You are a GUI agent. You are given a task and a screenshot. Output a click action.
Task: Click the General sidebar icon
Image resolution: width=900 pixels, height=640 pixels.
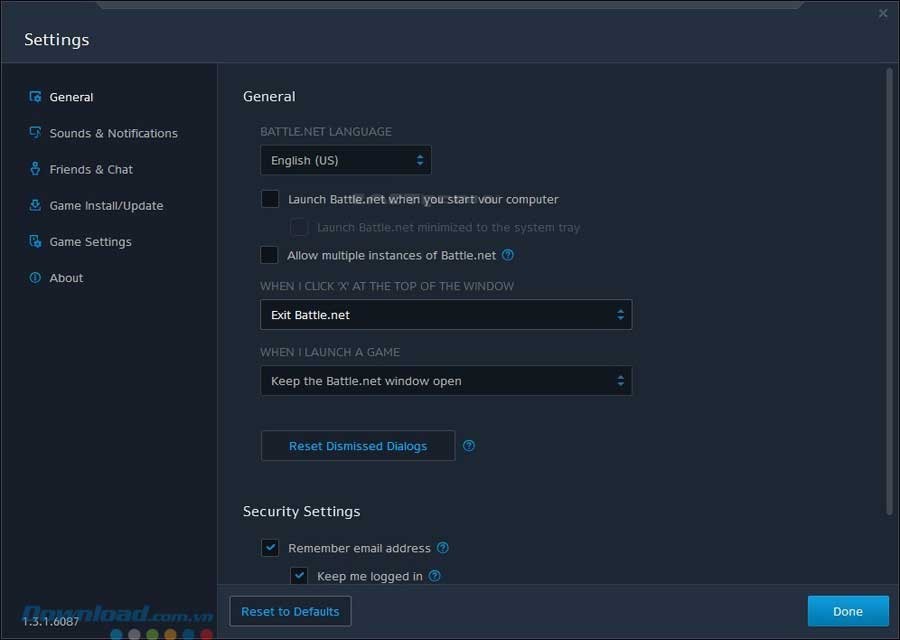point(35,97)
